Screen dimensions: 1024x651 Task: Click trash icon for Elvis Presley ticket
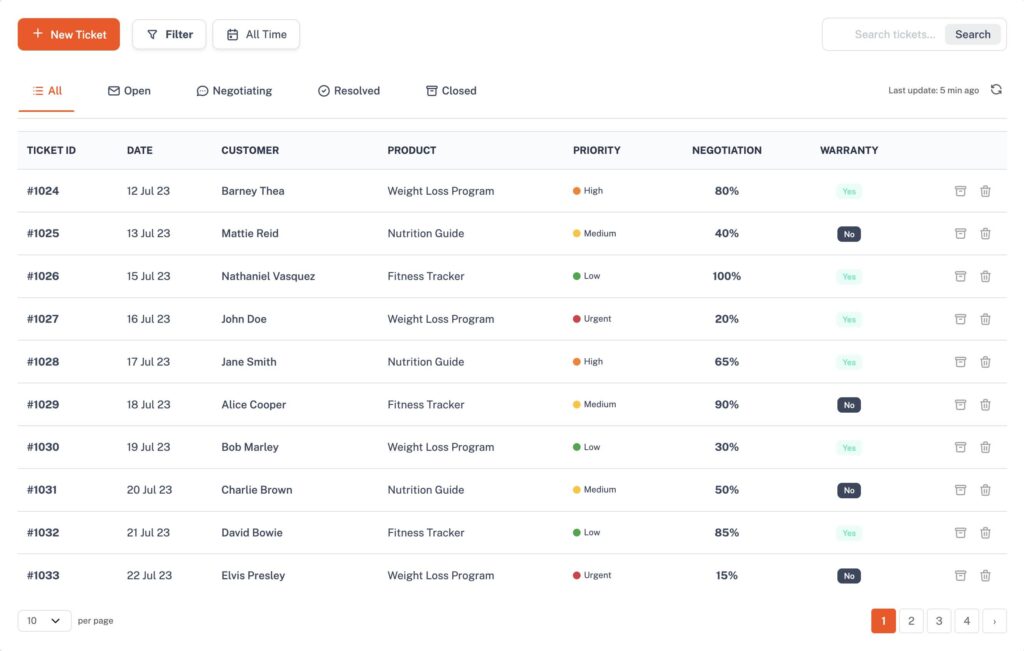[x=985, y=576]
